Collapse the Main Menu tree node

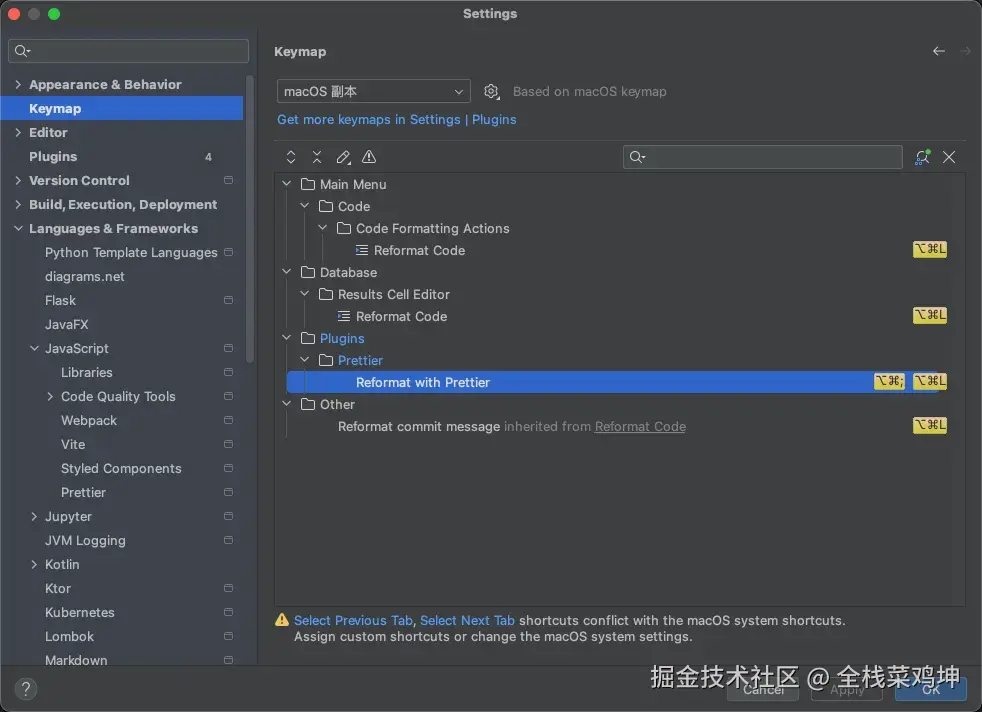[286, 184]
